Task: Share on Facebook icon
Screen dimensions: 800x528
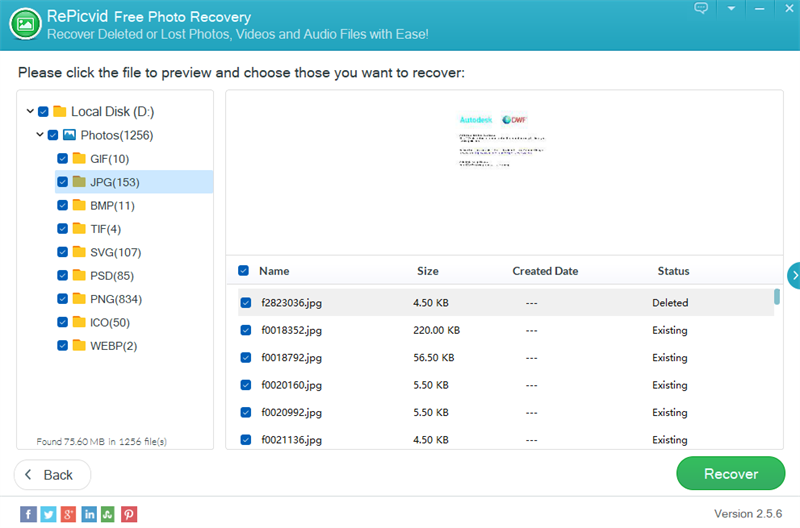Action: pos(28,514)
